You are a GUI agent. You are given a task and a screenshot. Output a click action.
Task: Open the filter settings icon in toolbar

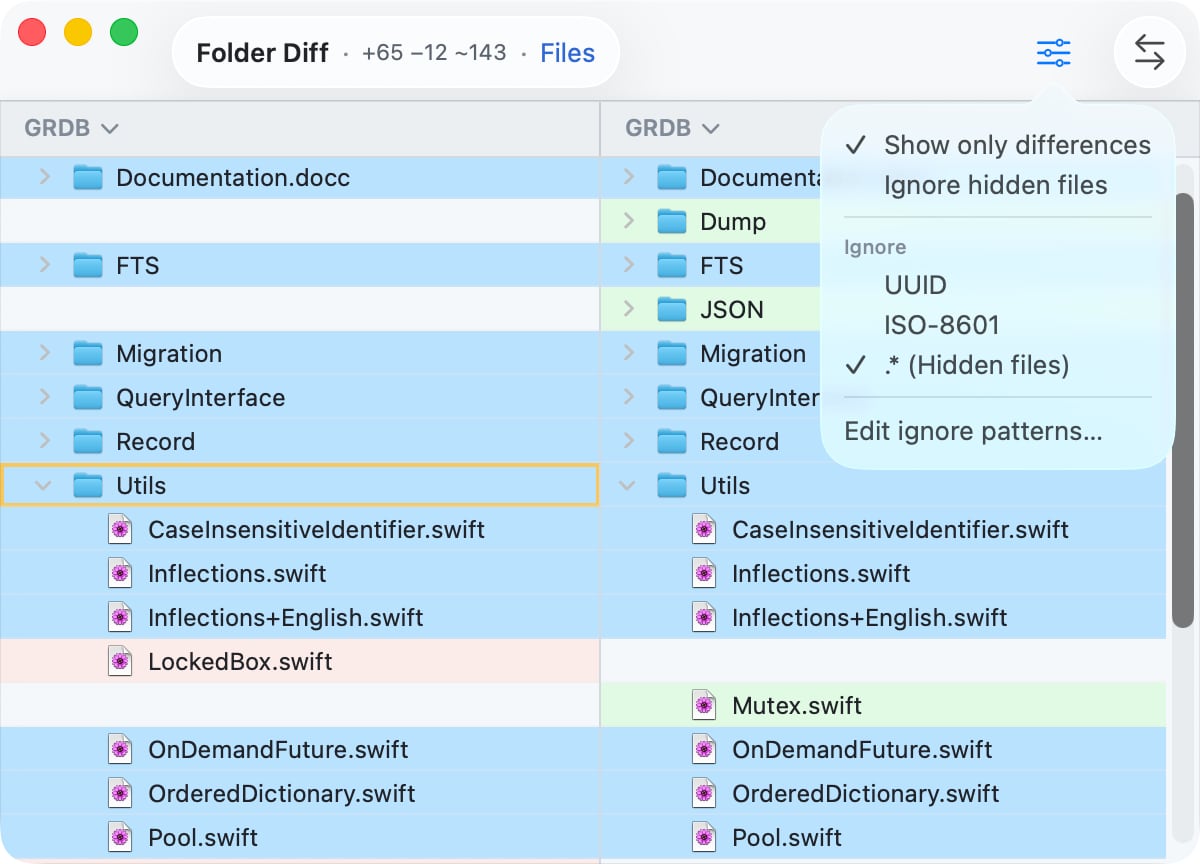click(x=1053, y=53)
